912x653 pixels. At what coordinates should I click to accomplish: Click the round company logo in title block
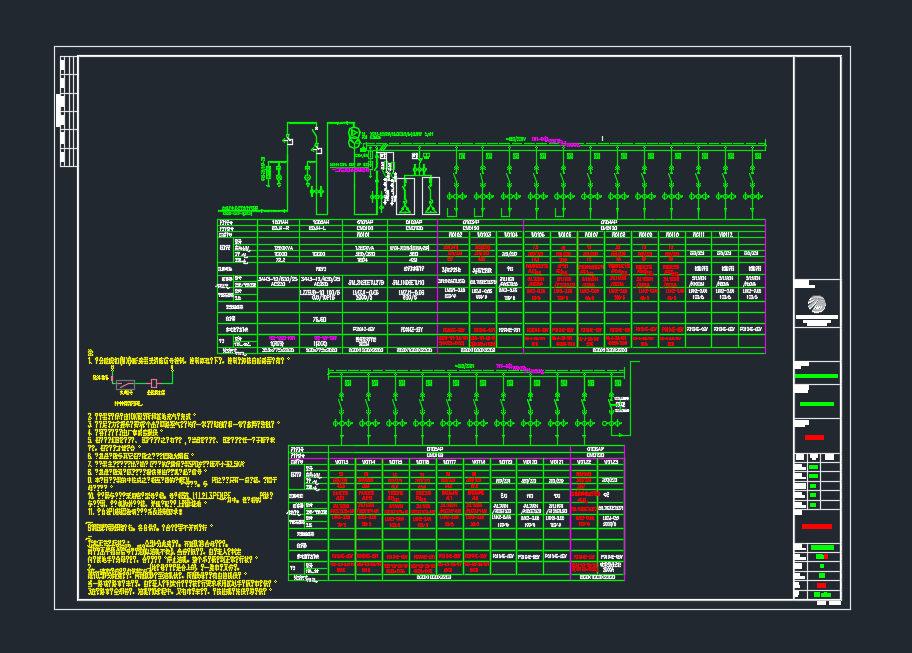[x=816, y=304]
